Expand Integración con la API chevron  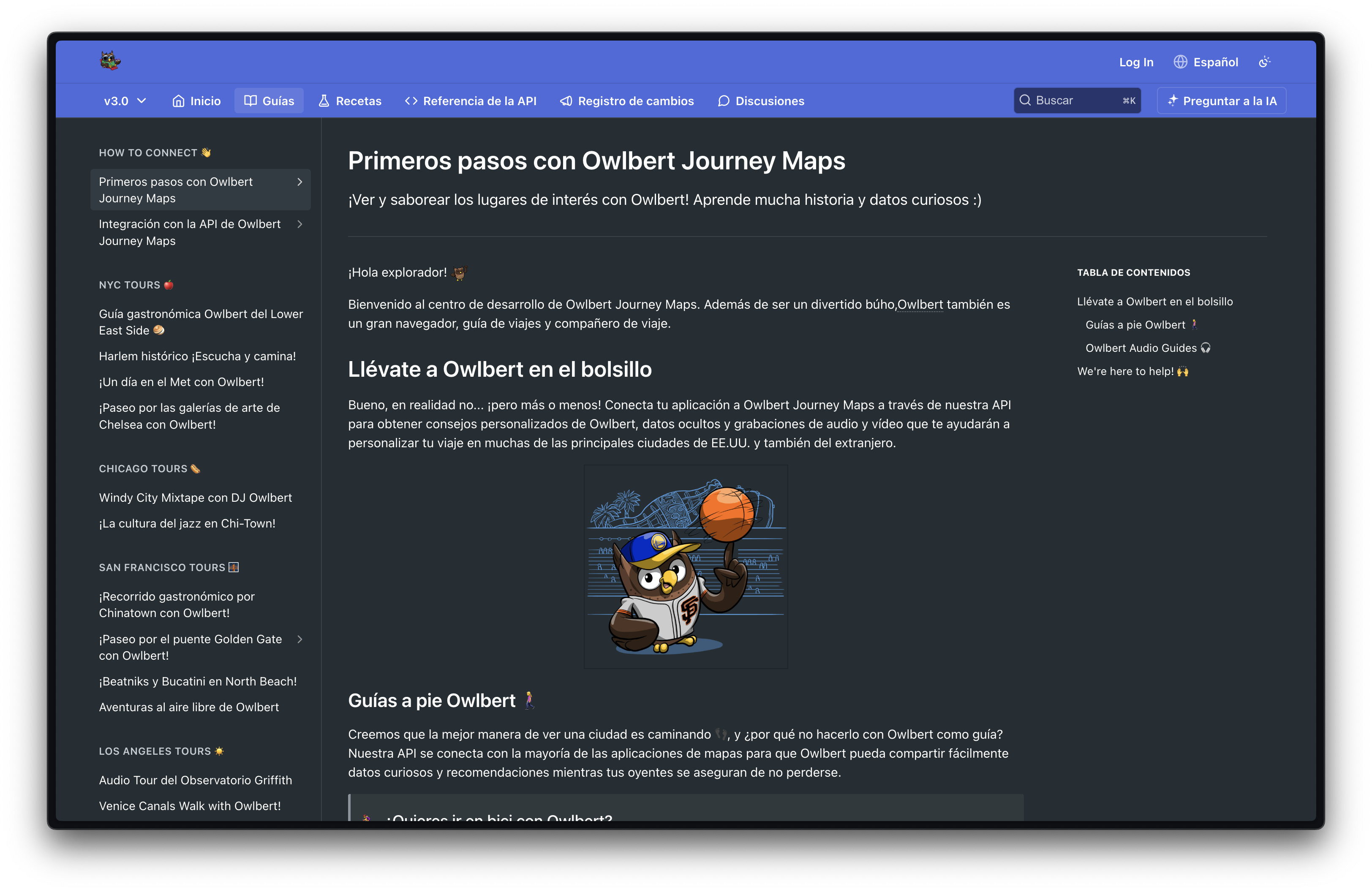[x=300, y=224]
